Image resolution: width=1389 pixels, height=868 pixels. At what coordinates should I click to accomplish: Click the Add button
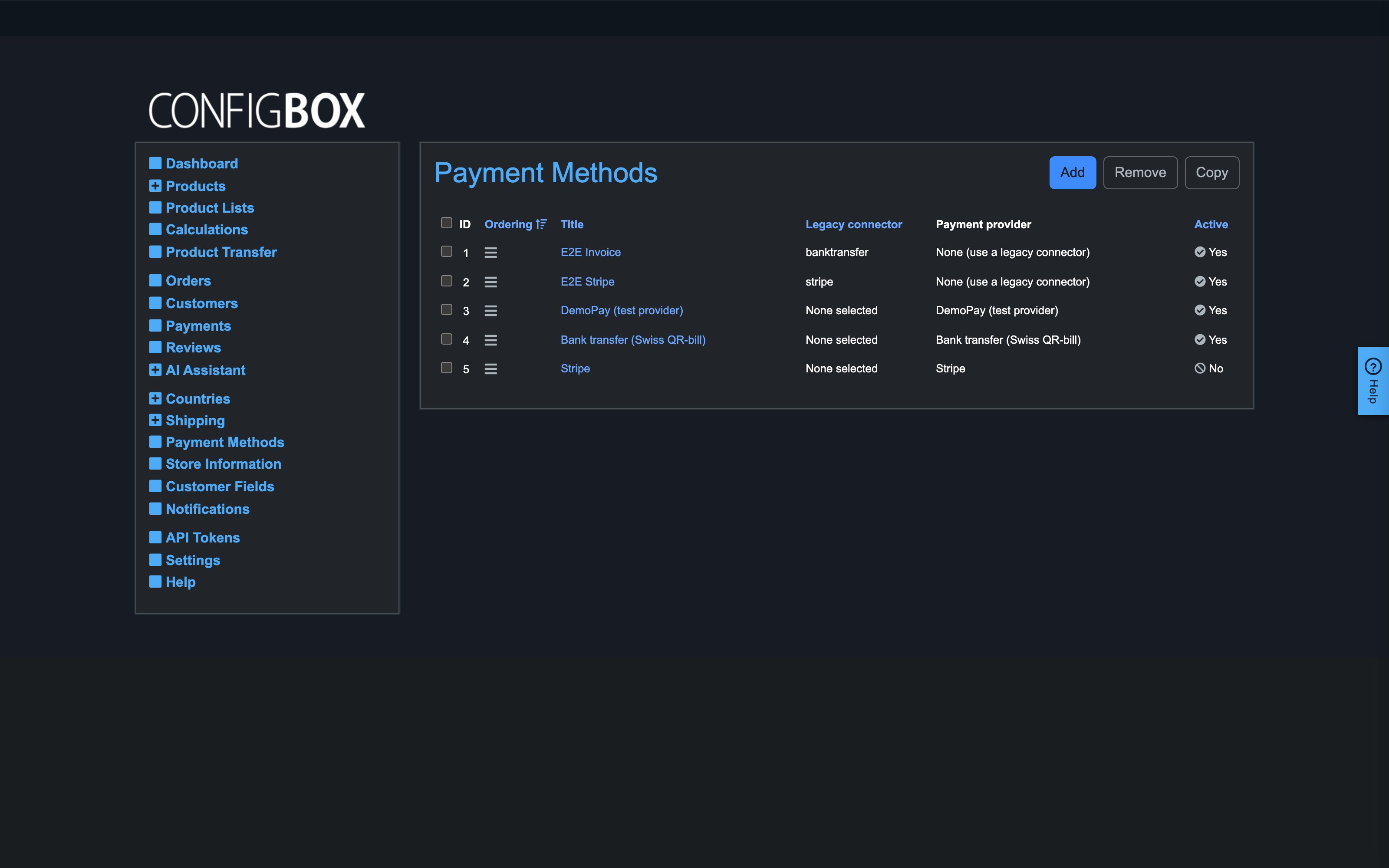(1072, 172)
